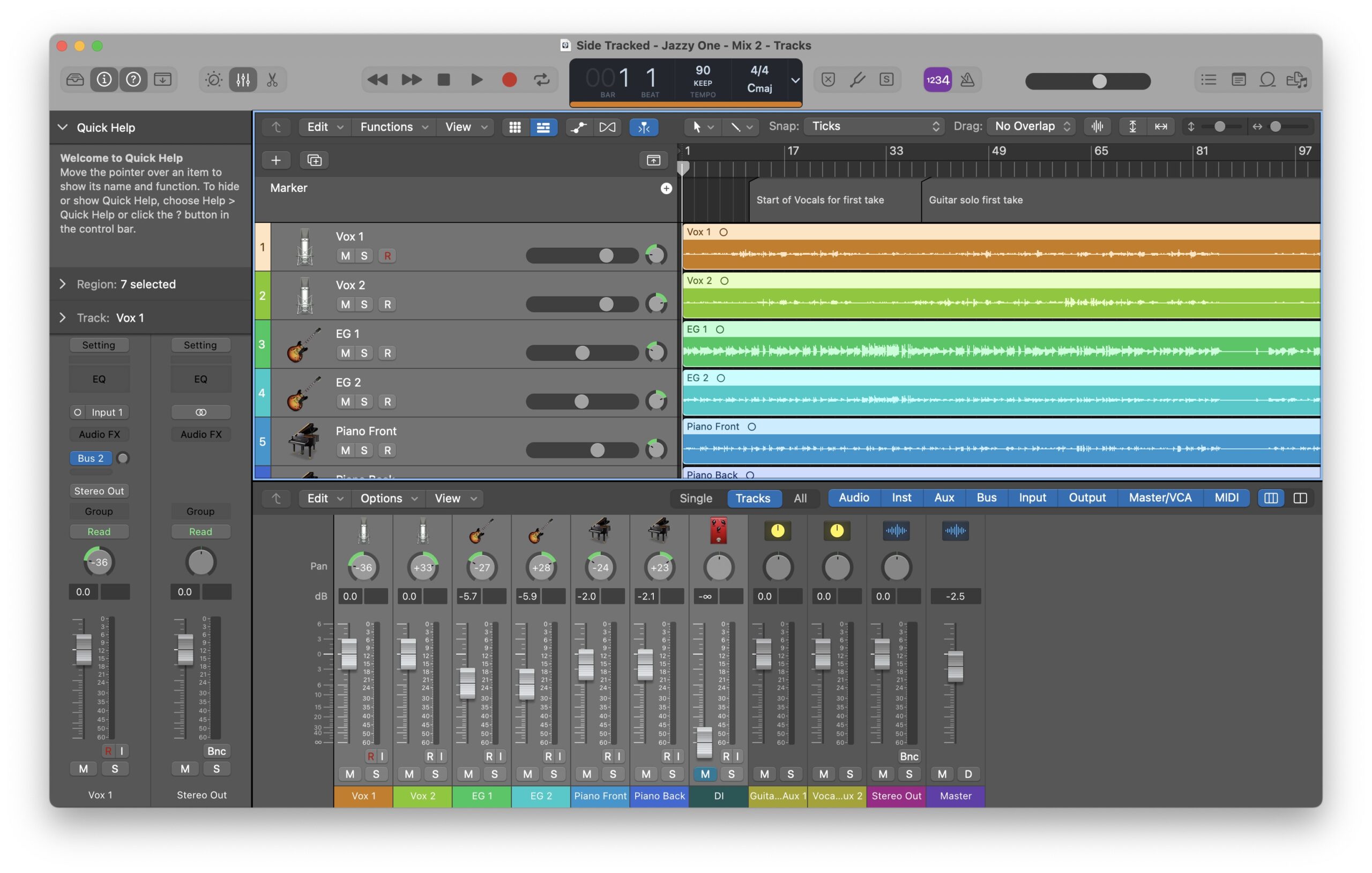The image size is (1372, 873).
Task: Solo the EG 1 track header
Action: click(364, 353)
